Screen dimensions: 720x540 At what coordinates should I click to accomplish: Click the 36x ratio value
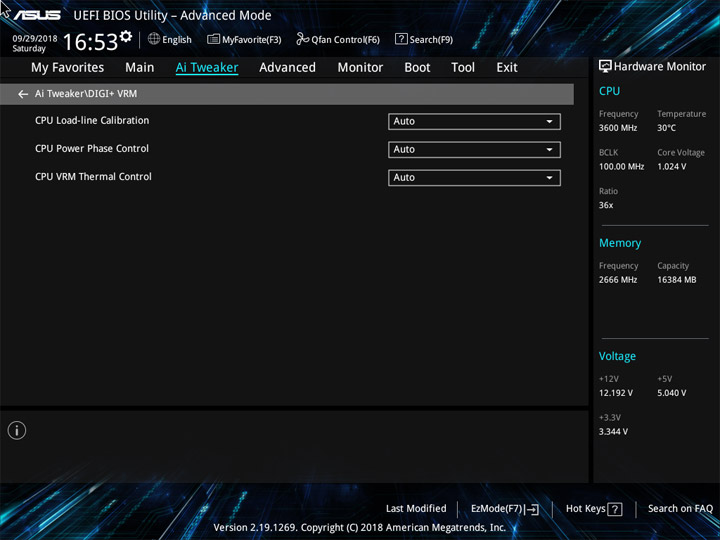[606, 205]
